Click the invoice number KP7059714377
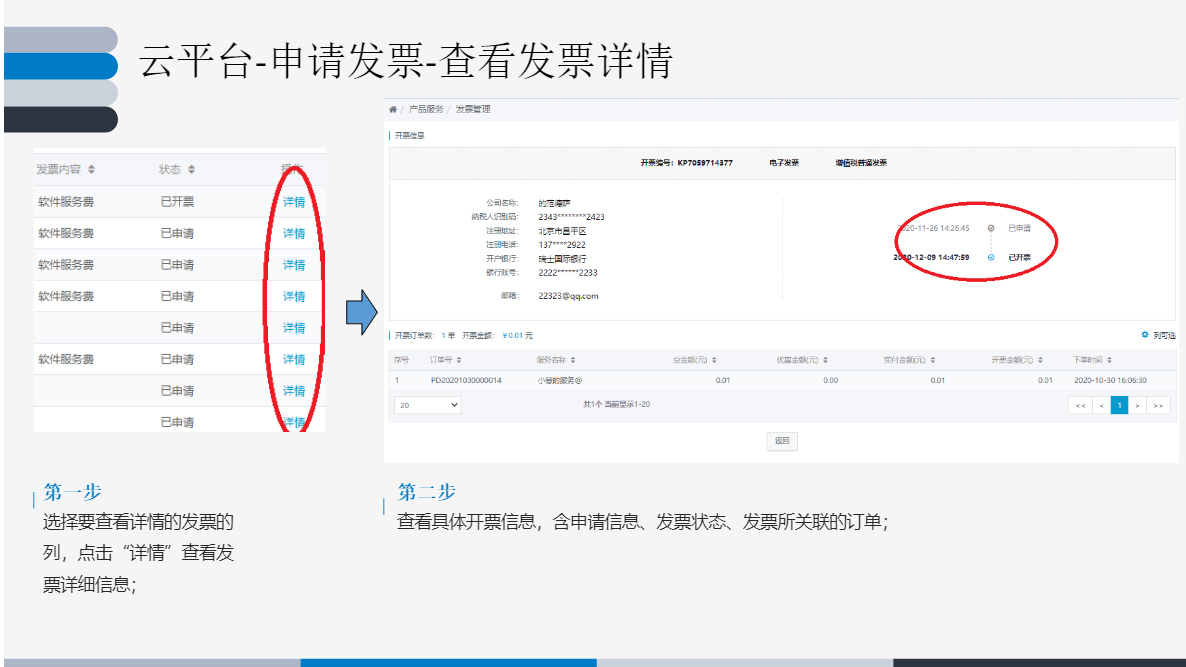1186x667 pixels. click(x=705, y=163)
